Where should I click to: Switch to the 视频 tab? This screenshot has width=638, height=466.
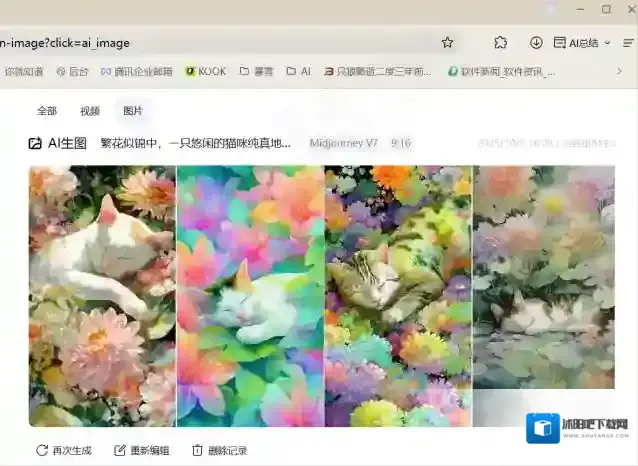pos(90,111)
